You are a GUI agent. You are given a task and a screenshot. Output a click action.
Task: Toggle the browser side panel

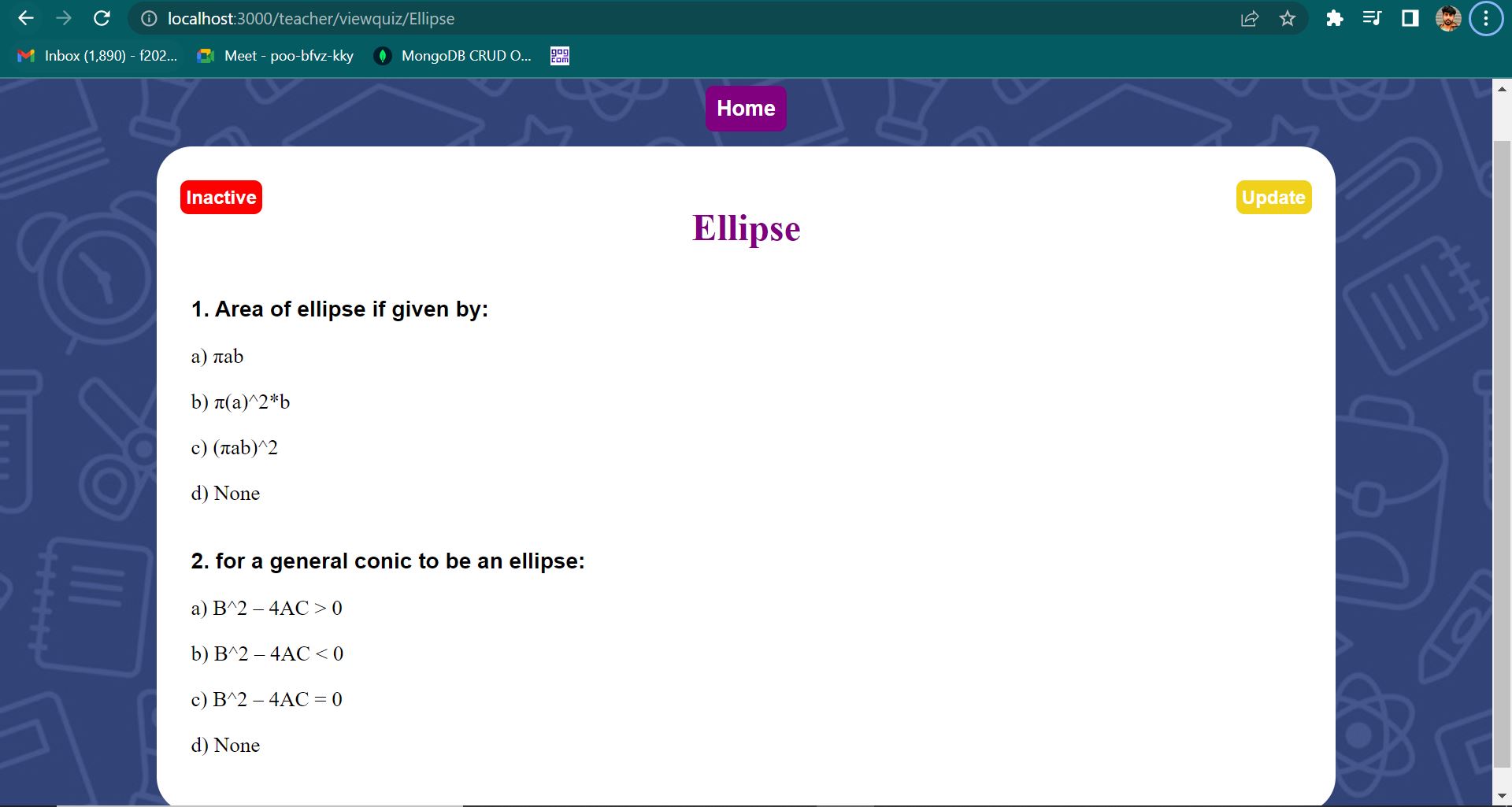[x=1410, y=18]
